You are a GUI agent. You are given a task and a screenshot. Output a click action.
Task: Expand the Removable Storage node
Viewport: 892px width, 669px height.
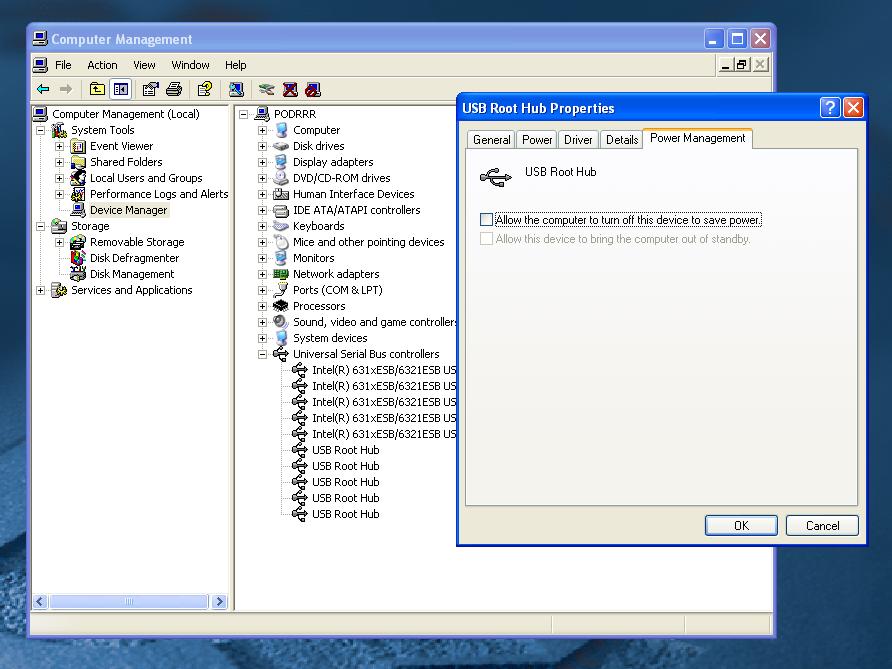tap(59, 242)
